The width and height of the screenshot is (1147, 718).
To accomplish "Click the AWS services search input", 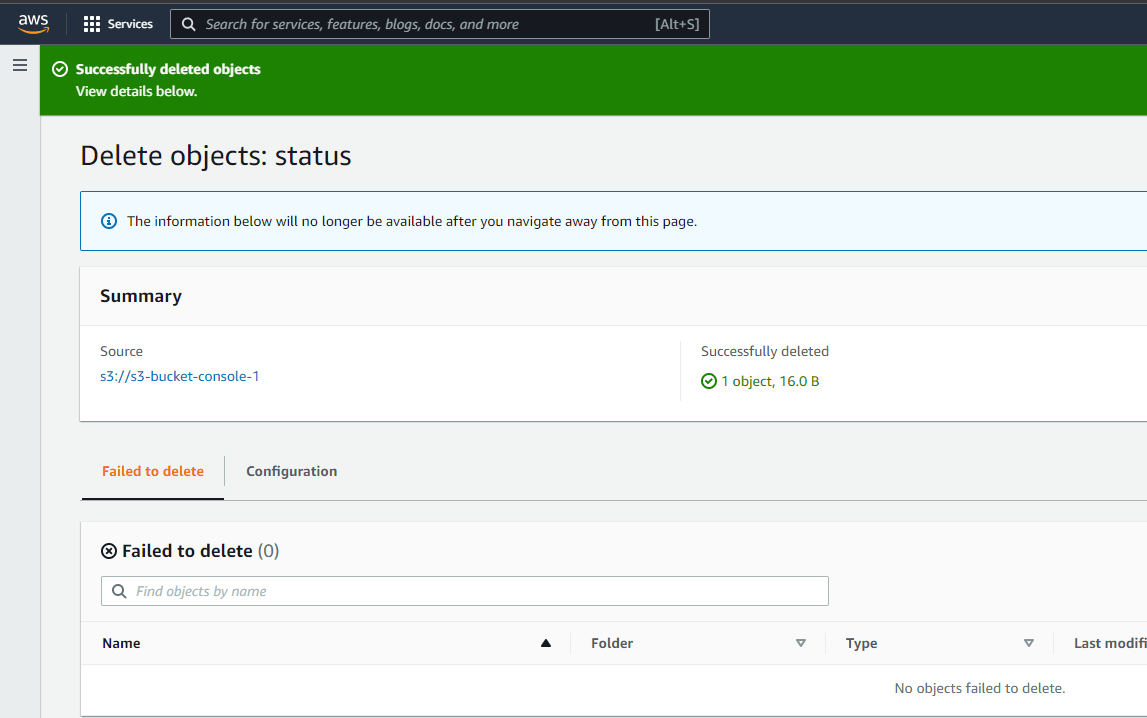I will click(430, 23).
